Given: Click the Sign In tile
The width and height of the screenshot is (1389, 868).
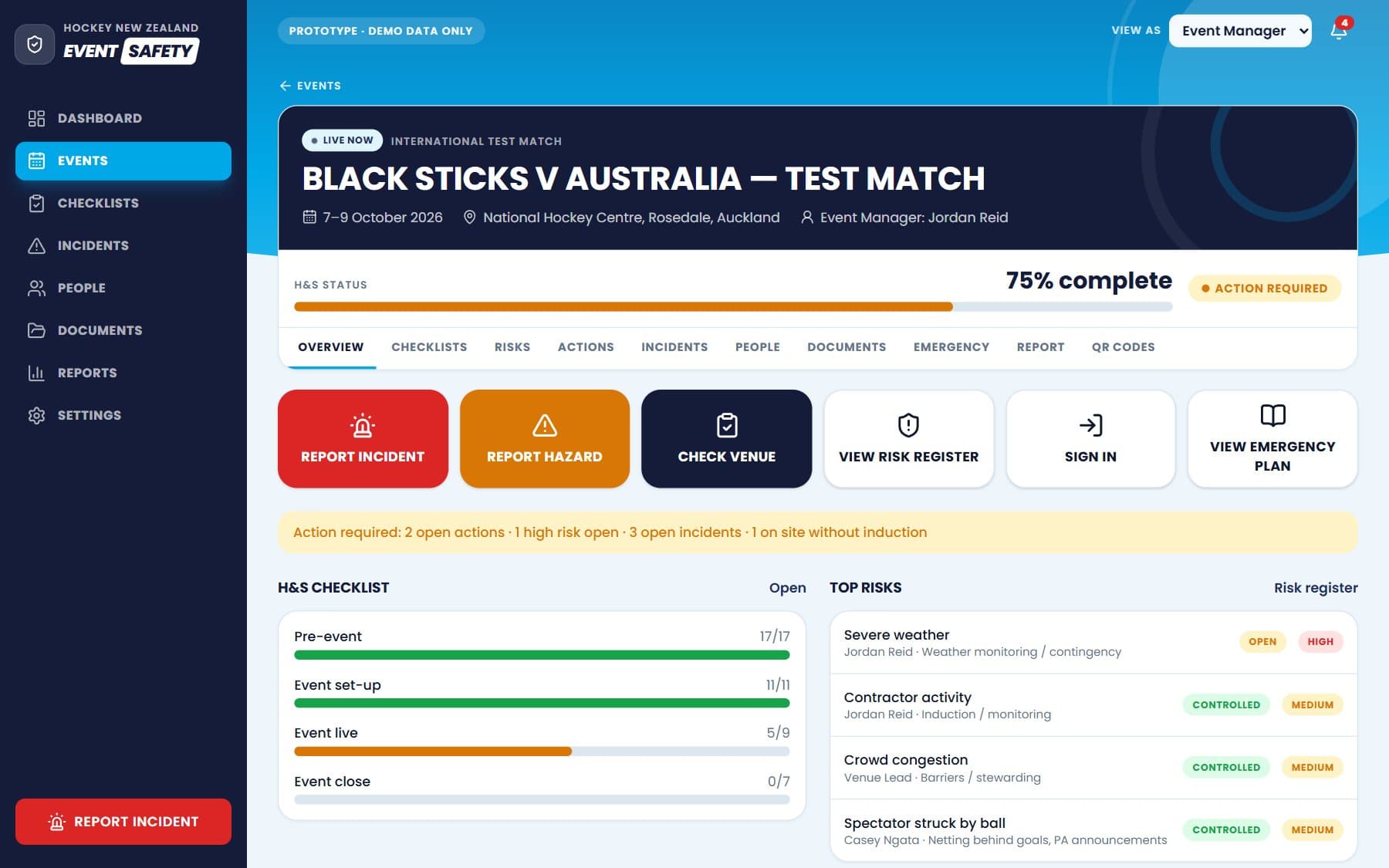Looking at the screenshot, I should (1090, 438).
